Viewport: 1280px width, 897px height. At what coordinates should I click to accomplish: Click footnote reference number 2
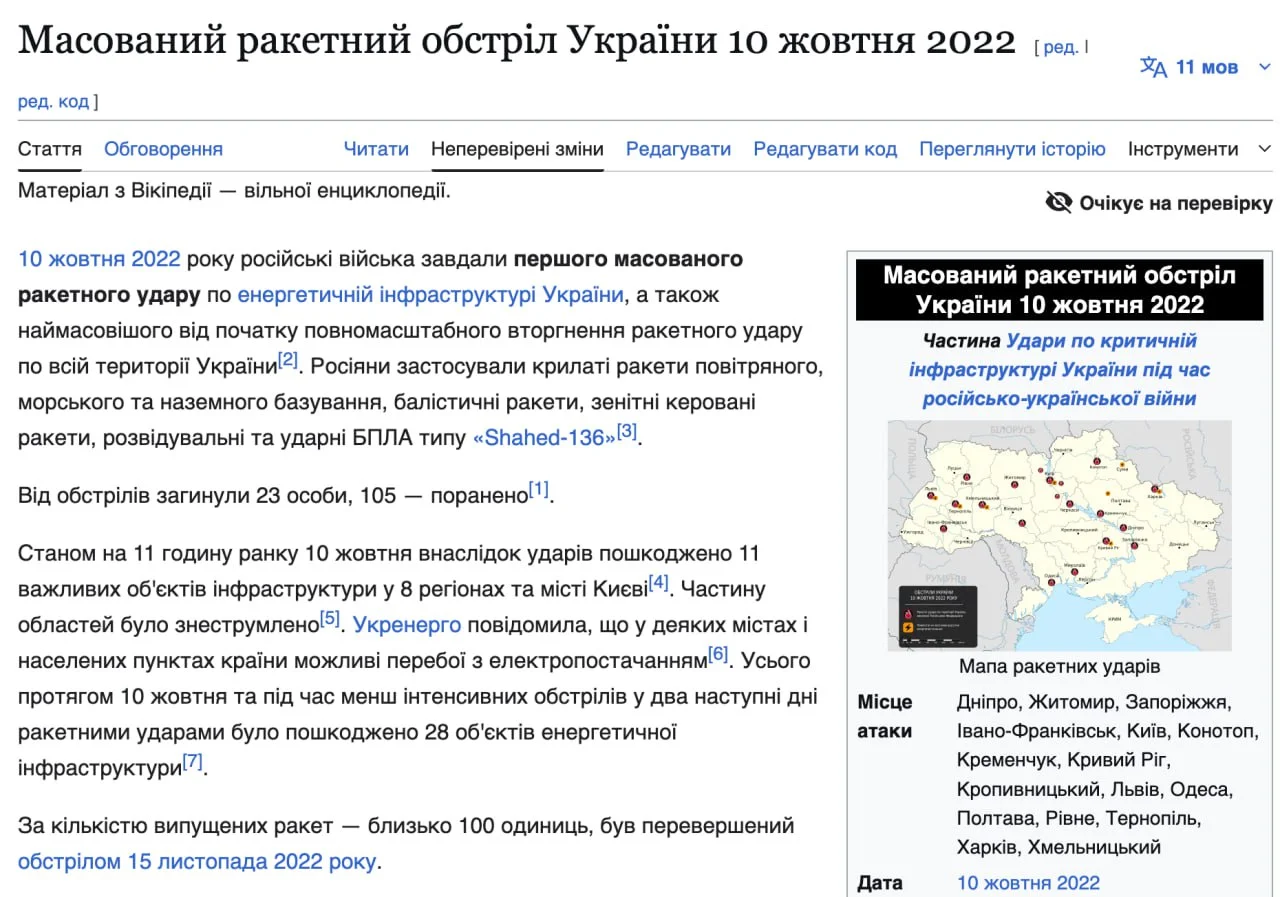pyautogui.click(x=288, y=360)
